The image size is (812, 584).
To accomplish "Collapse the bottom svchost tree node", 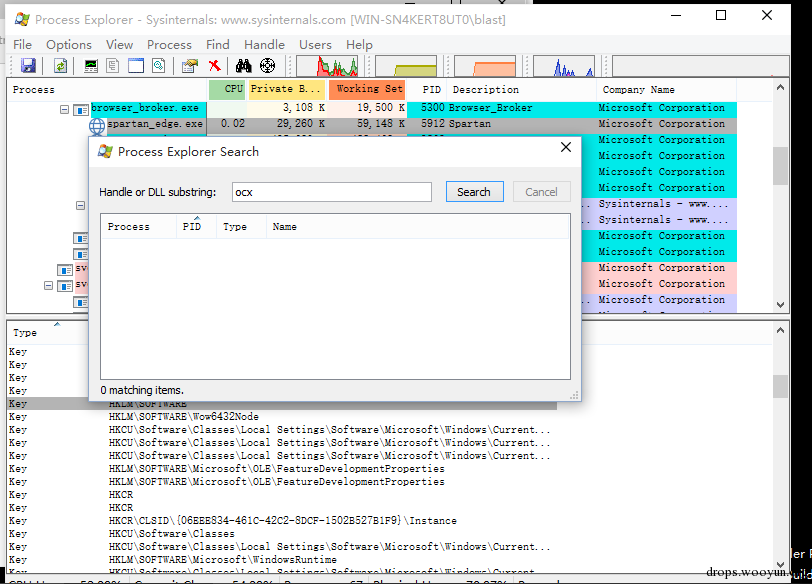I will pyautogui.click(x=48, y=286).
